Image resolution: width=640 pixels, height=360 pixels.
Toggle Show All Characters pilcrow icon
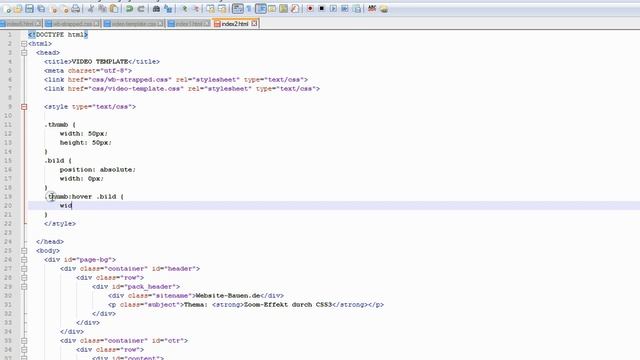[249, 9]
